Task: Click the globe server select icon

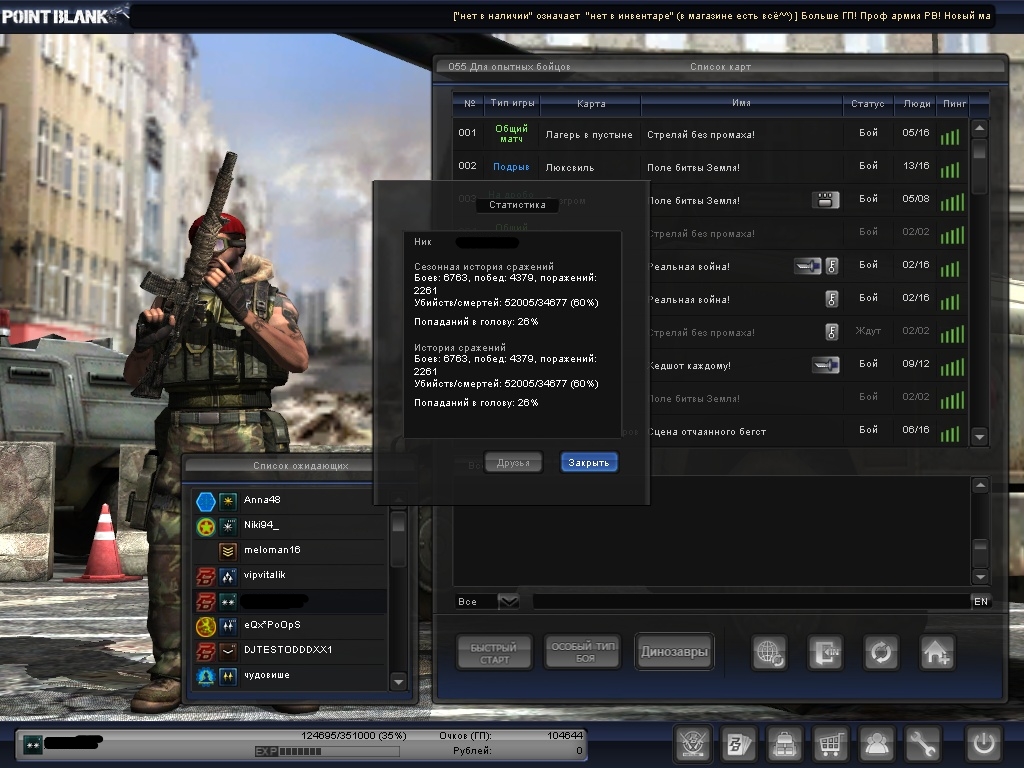Action: tap(770, 653)
